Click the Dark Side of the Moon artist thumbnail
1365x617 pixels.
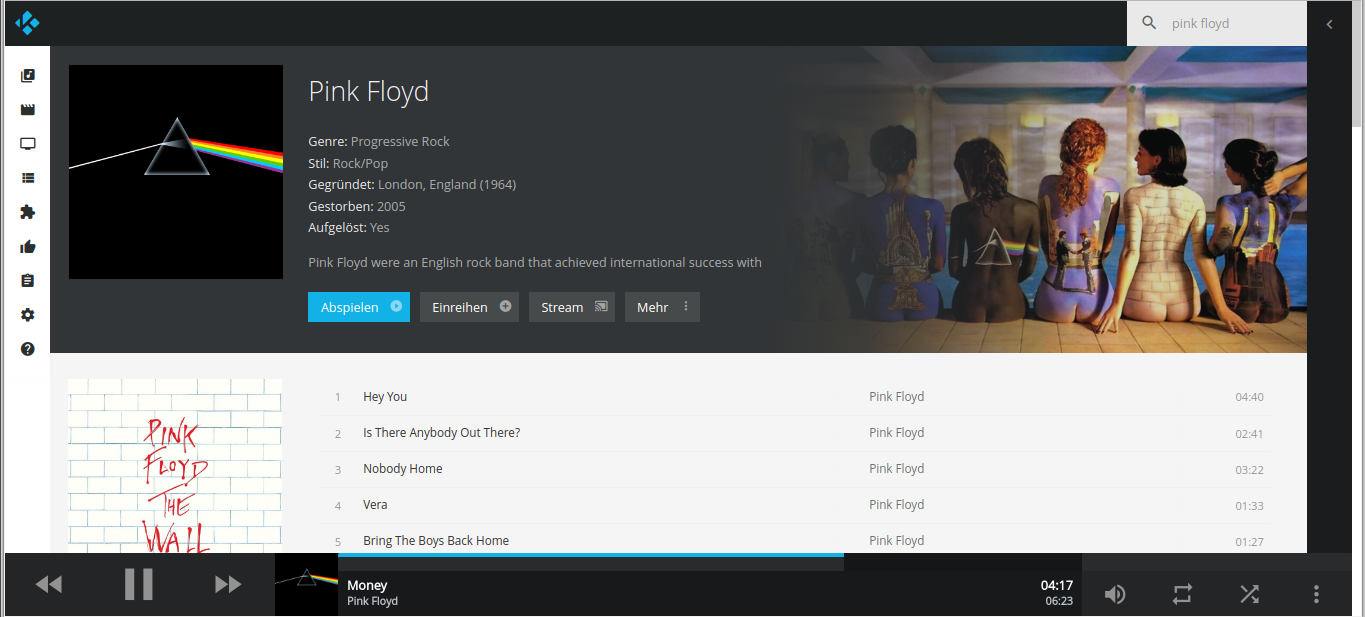coord(176,172)
